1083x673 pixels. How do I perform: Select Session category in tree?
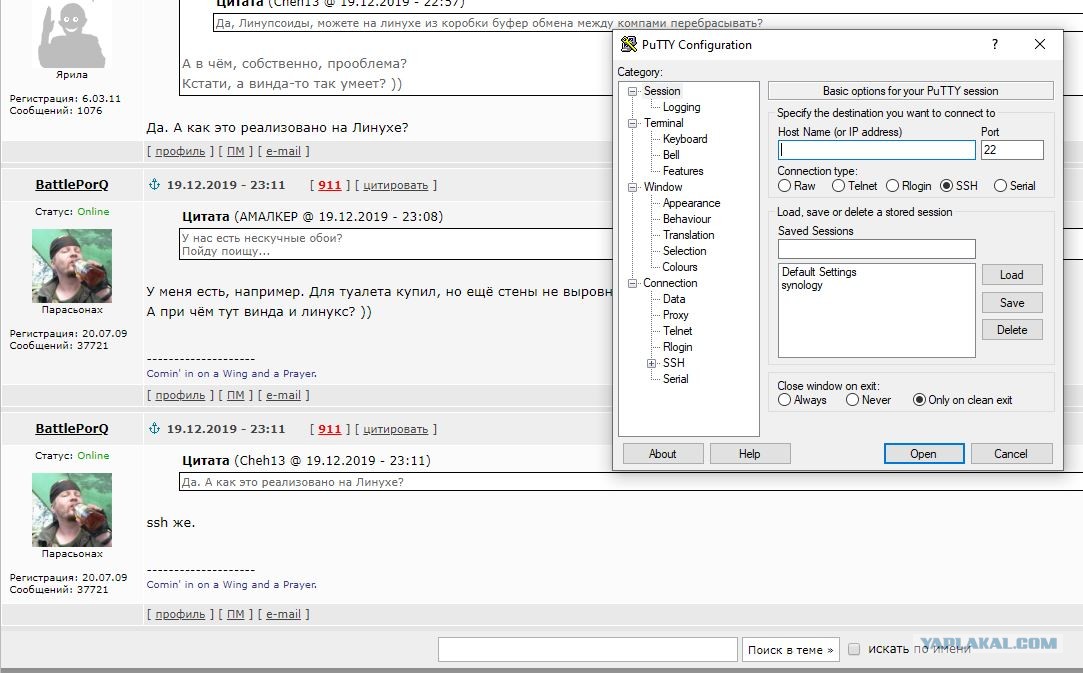[x=662, y=91]
